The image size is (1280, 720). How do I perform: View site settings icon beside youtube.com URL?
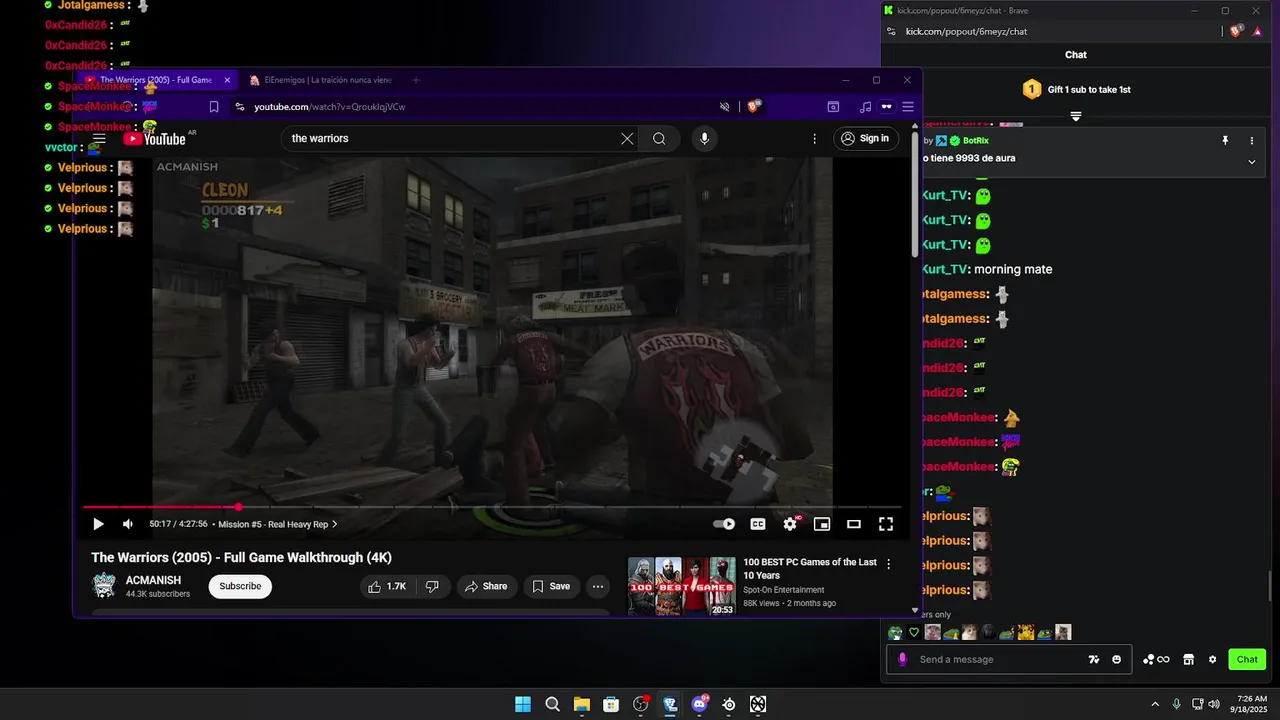(240, 107)
